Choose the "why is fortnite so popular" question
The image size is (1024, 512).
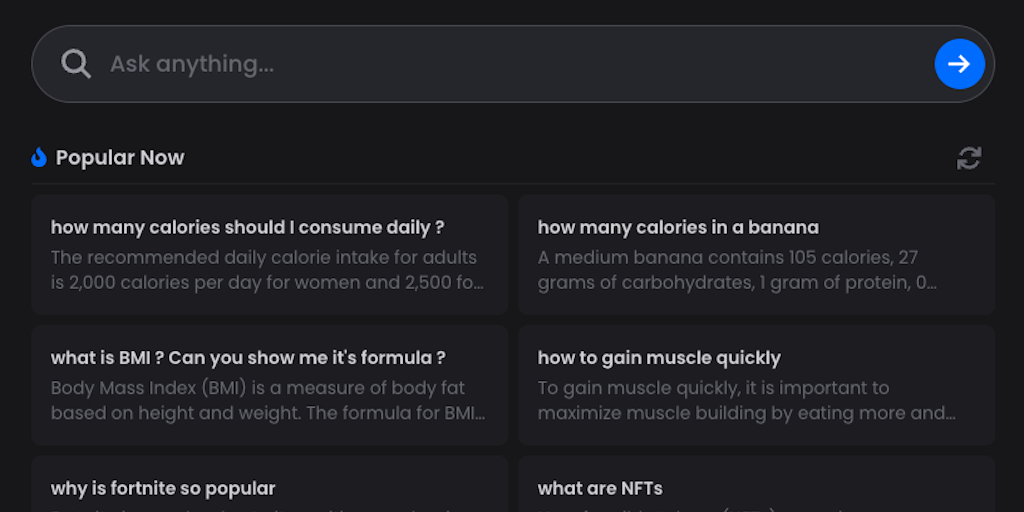click(163, 488)
